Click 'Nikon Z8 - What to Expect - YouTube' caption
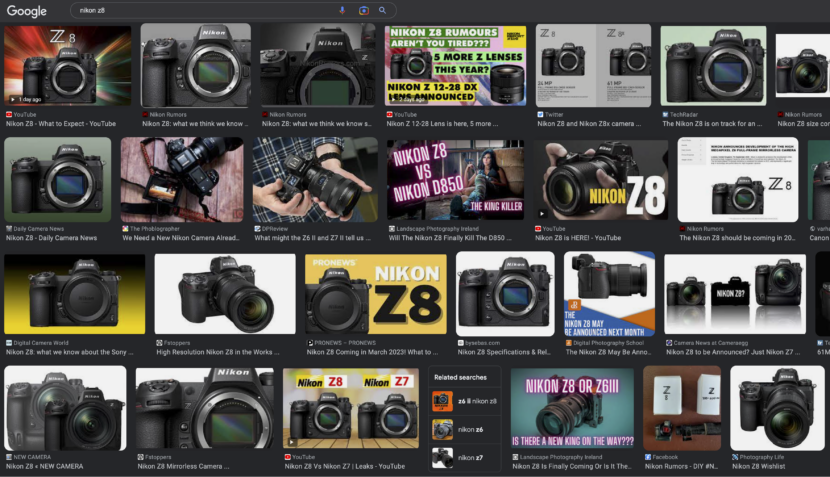Image resolution: width=830 pixels, height=477 pixels. tap(61, 124)
